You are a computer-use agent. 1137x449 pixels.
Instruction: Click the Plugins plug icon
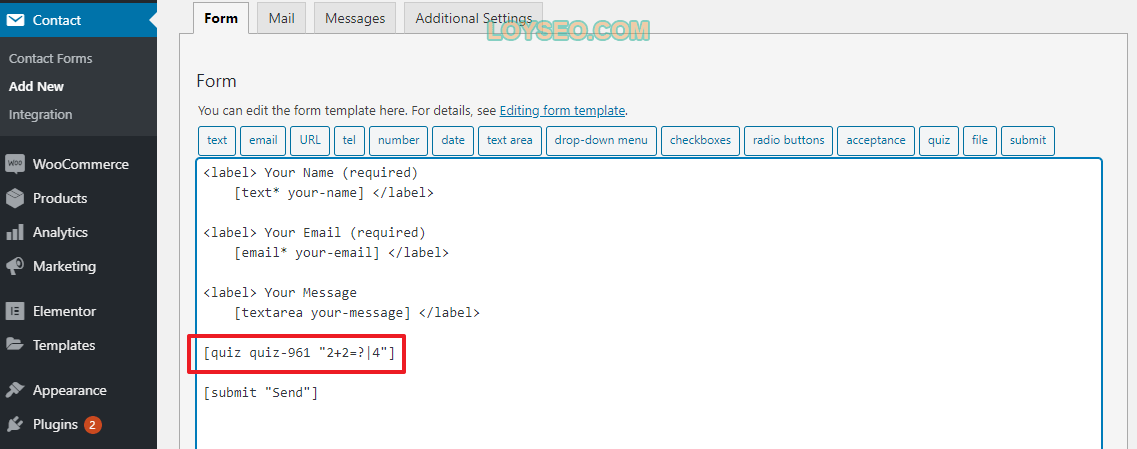tap(15, 424)
